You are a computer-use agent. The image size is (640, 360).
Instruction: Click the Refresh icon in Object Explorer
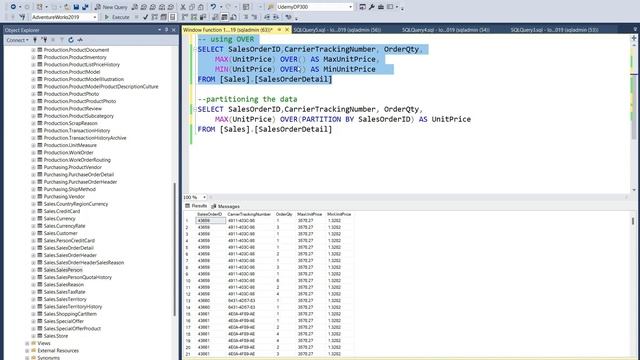(71, 40)
